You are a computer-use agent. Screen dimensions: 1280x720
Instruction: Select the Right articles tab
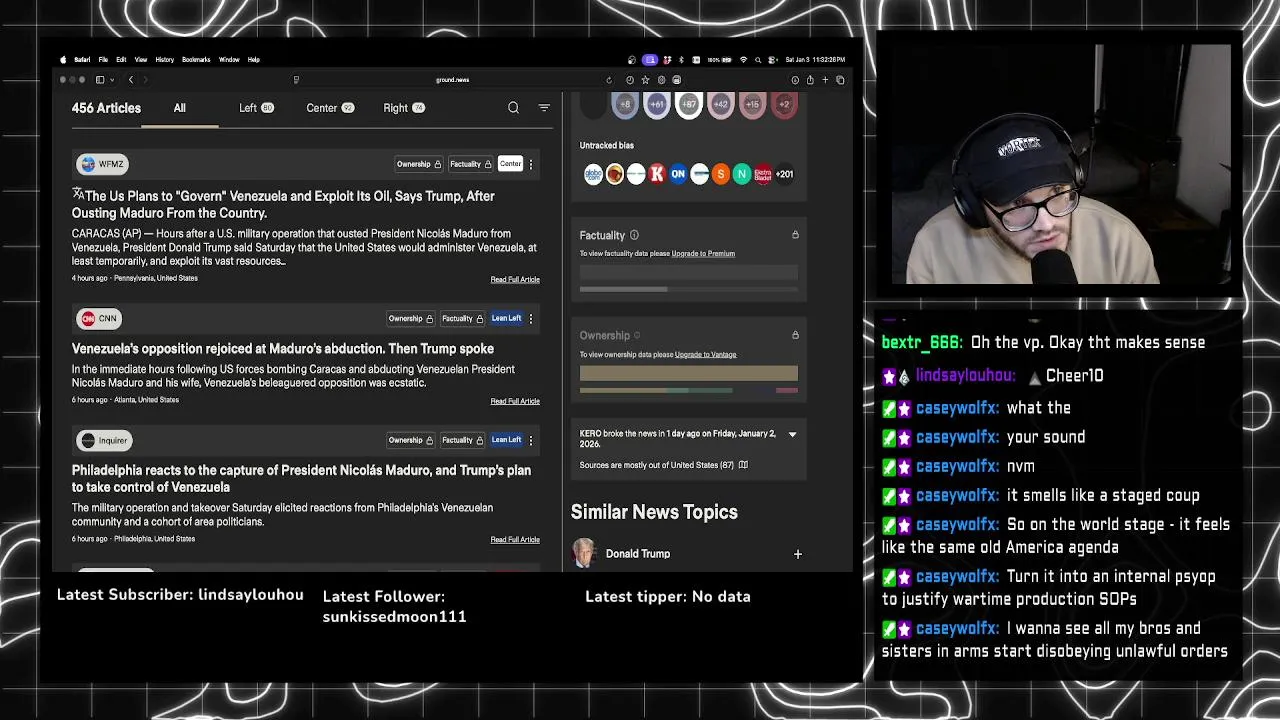[404, 108]
